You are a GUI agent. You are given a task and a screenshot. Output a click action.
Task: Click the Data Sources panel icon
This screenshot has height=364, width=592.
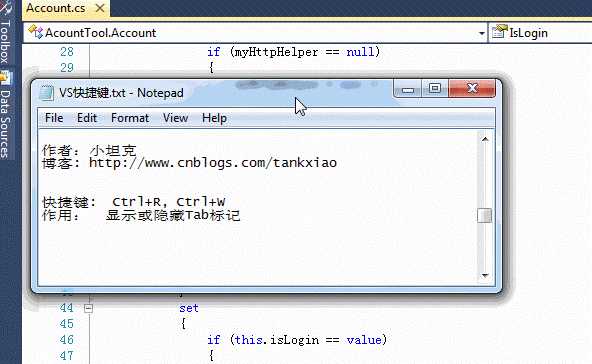[x=5, y=79]
